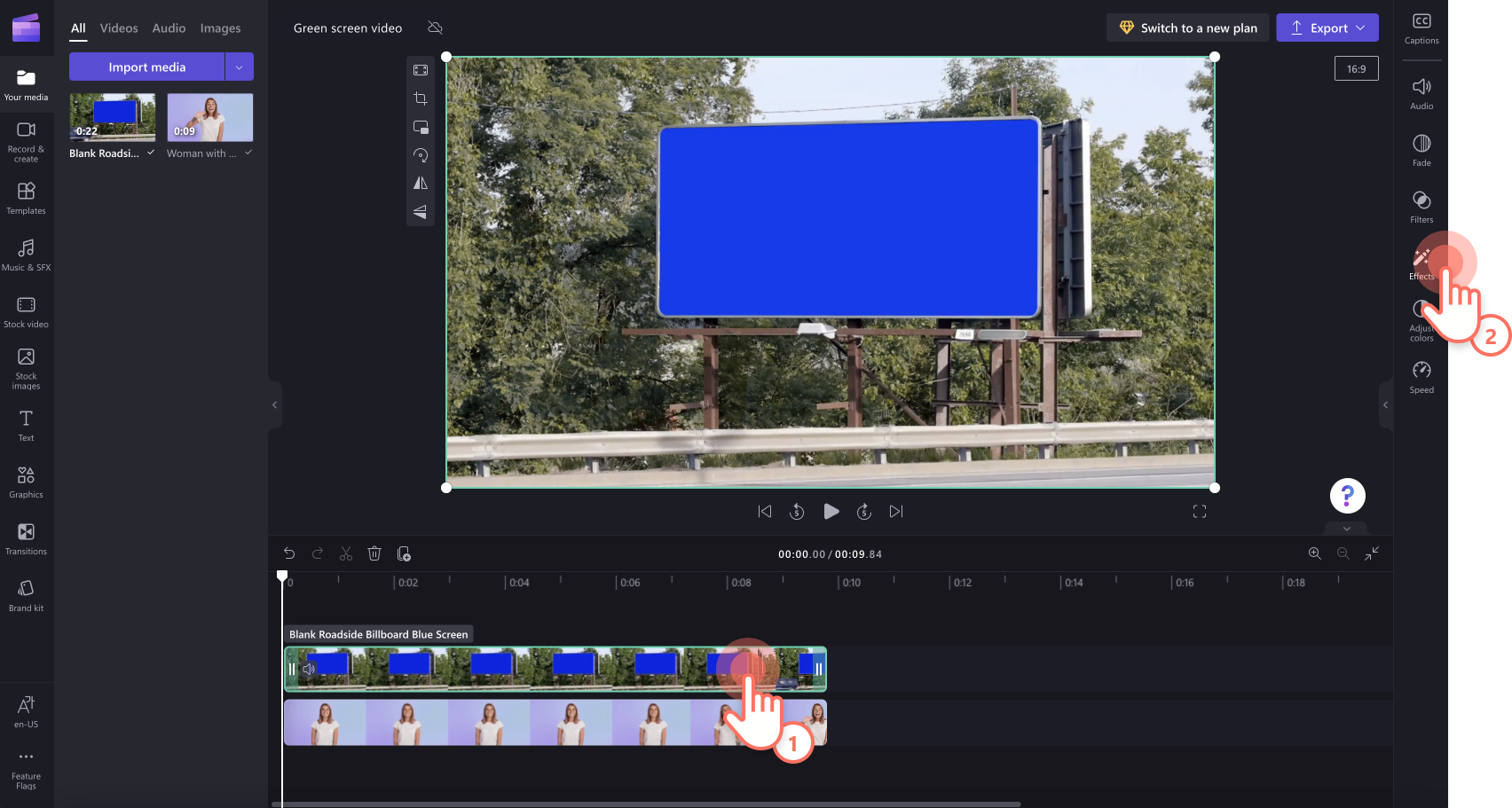The image size is (1512, 808).
Task: Collapse the media panel with the chevron
Action: point(273,404)
